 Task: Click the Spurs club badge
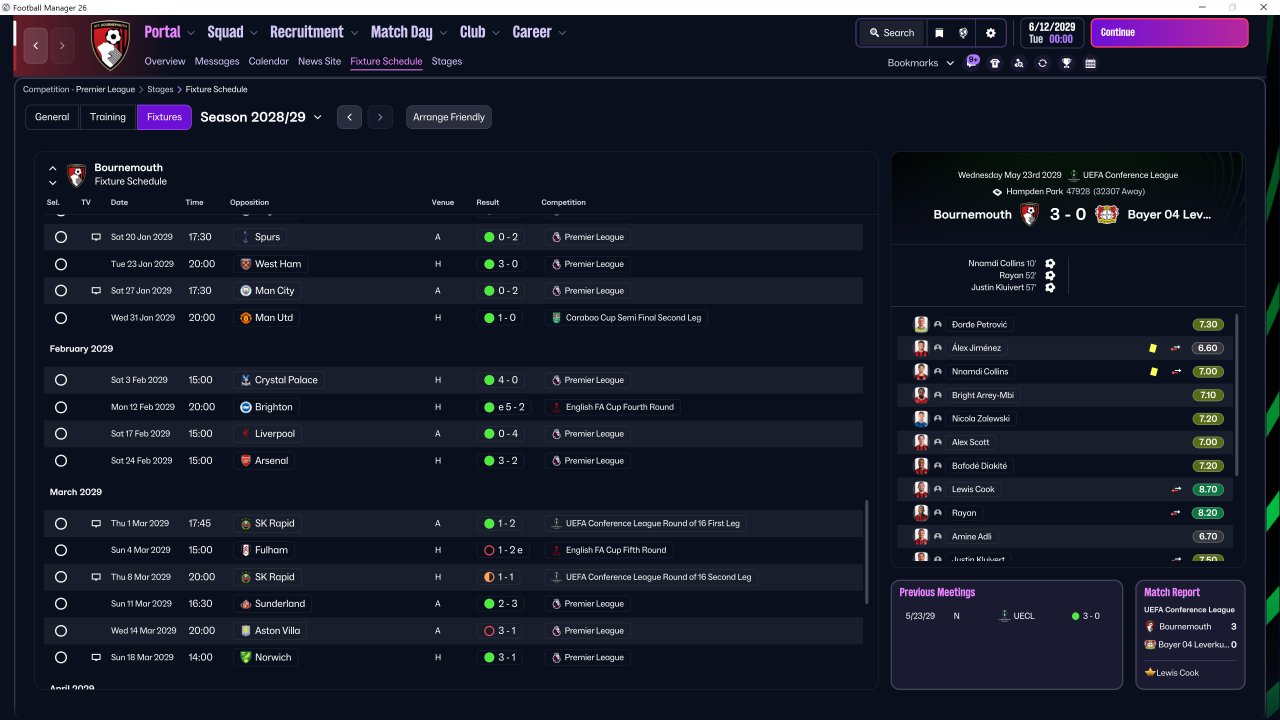245,237
